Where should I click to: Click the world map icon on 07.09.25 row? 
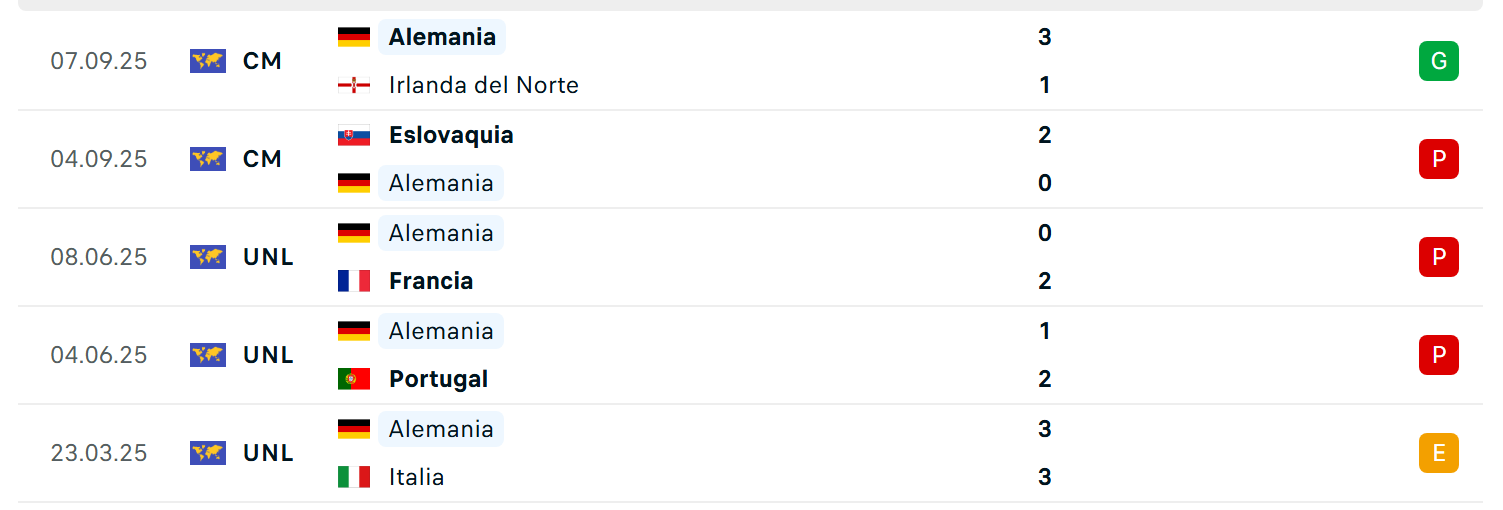tap(208, 61)
